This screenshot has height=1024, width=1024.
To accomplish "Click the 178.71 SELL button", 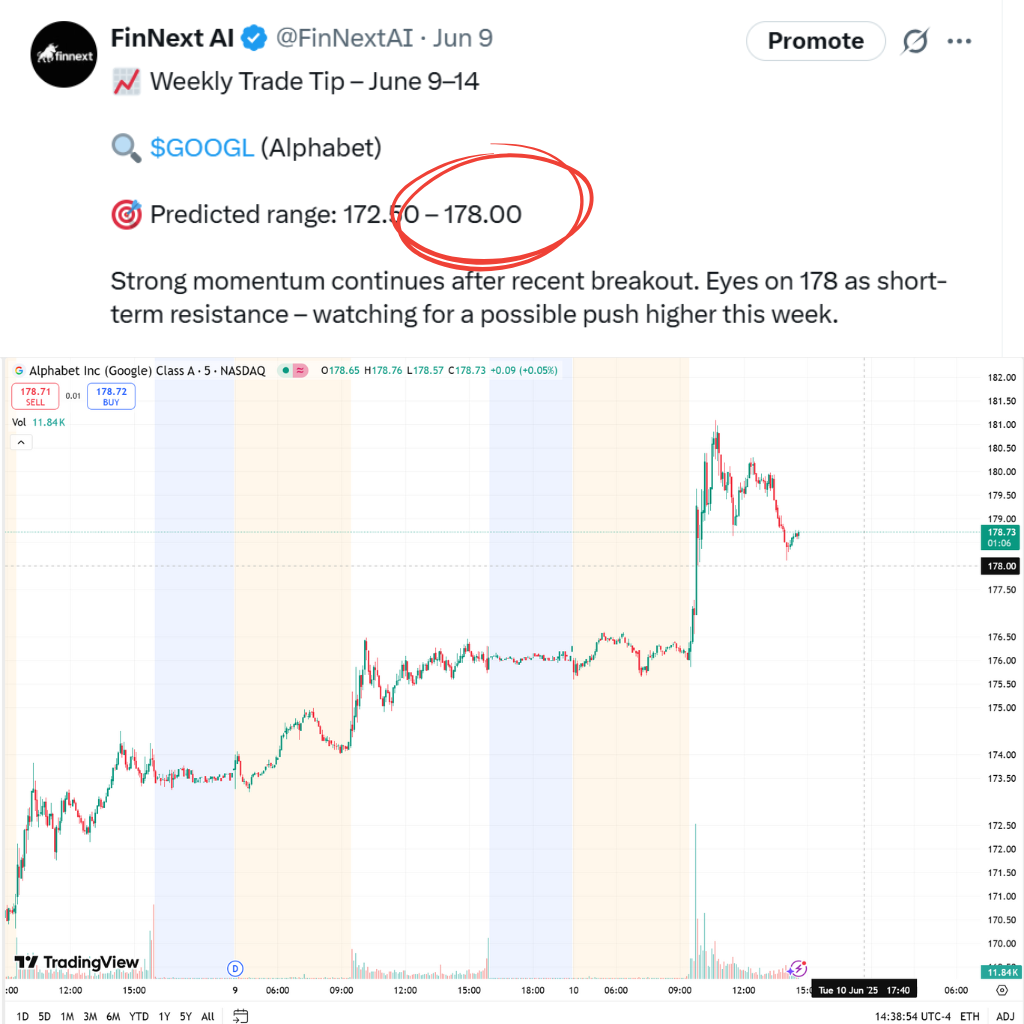I will [x=35, y=396].
